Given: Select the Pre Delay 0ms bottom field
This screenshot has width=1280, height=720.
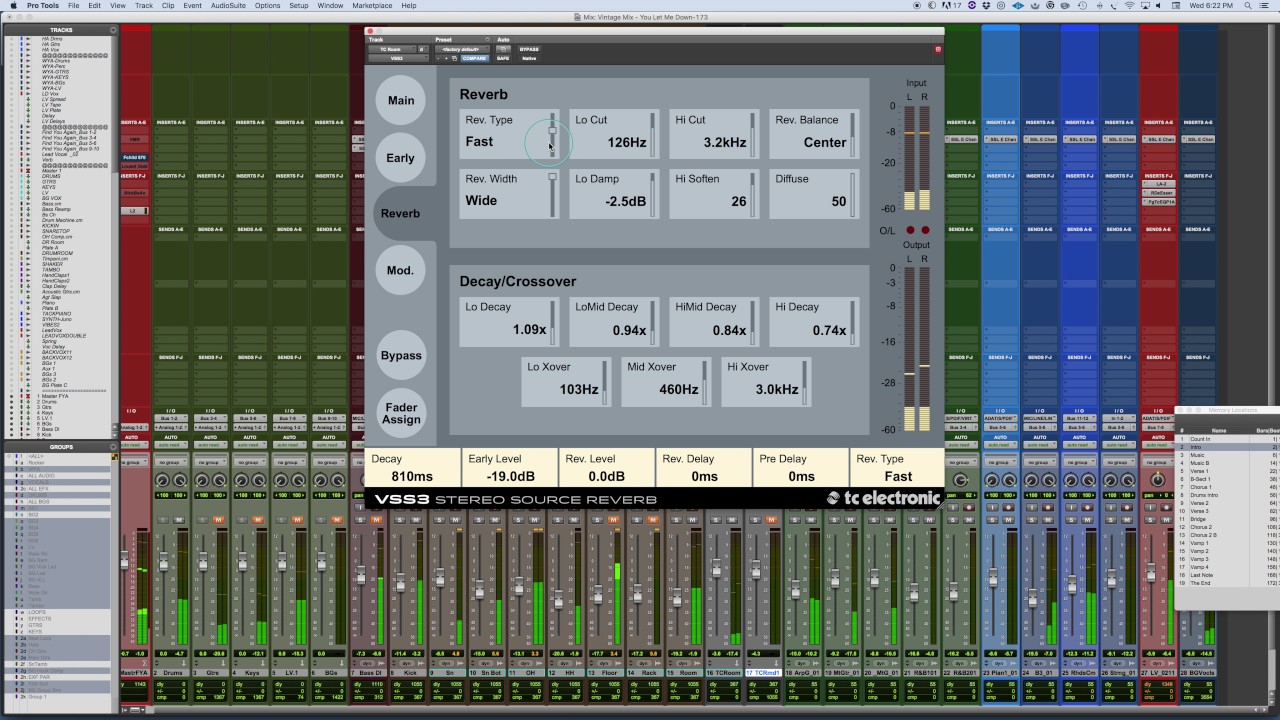Looking at the screenshot, I should [x=801, y=467].
